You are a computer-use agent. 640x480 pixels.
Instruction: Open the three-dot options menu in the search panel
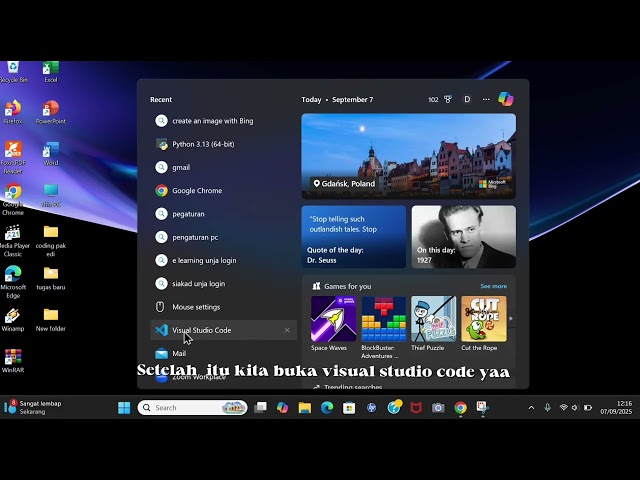click(x=486, y=99)
